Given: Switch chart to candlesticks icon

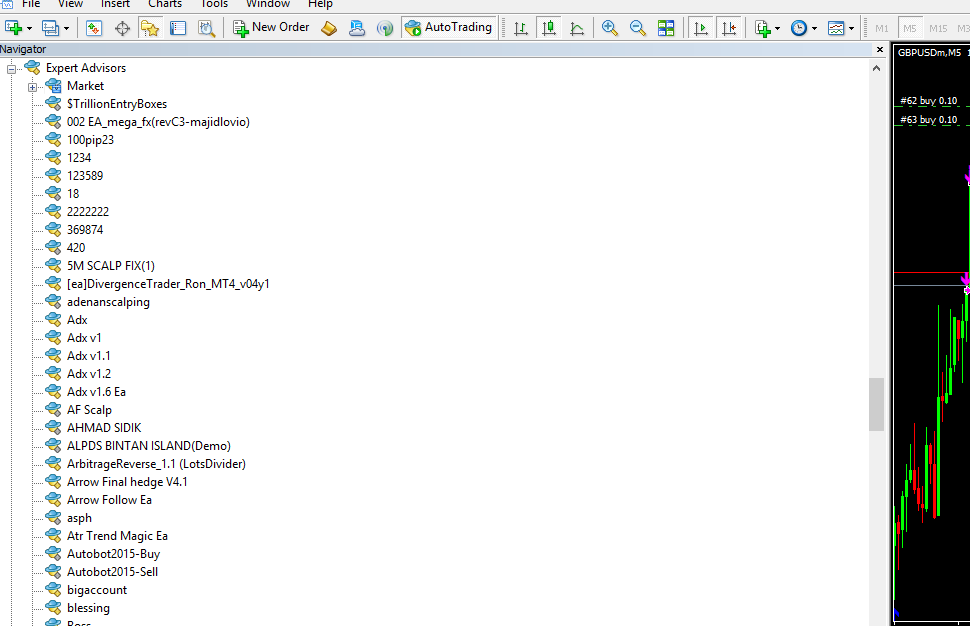Looking at the screenshot, I should coord(549,28).
